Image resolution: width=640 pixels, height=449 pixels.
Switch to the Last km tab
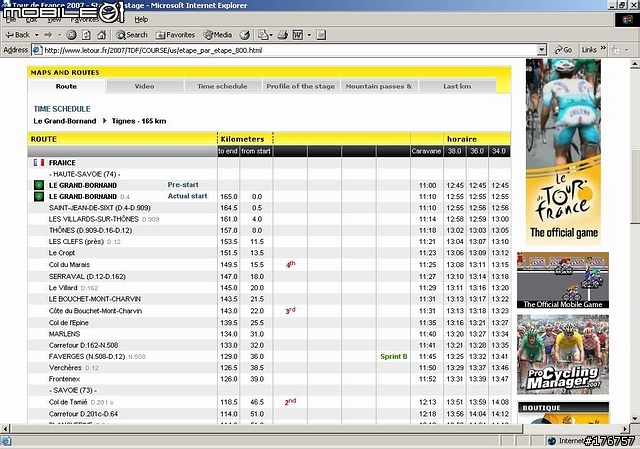(457, 87)
